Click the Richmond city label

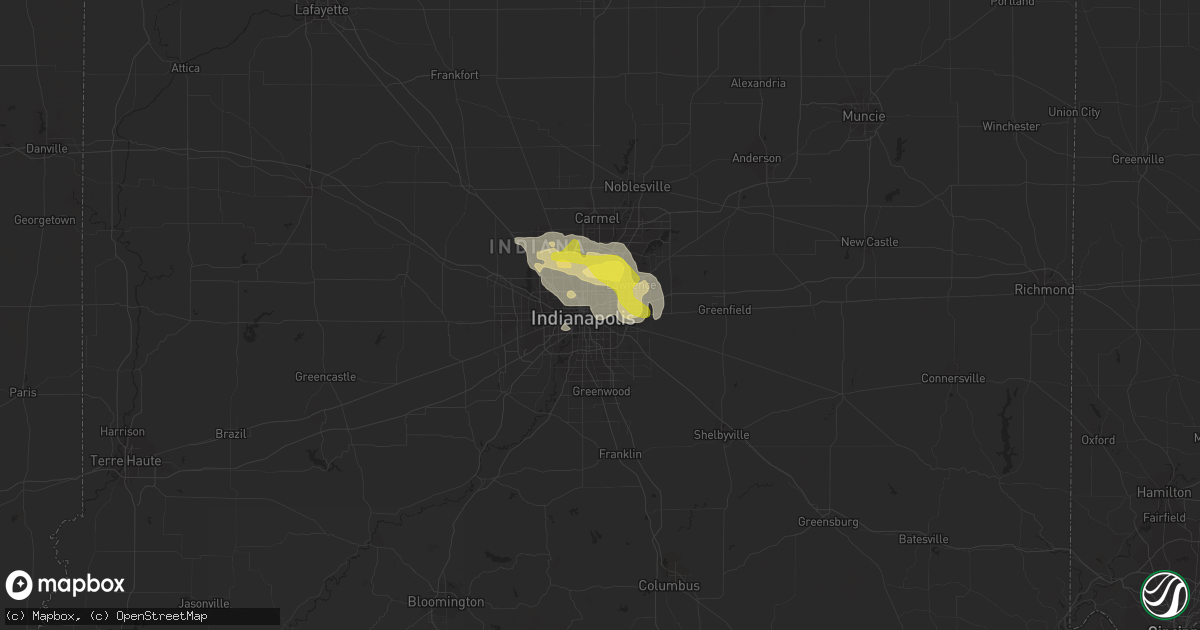click(1044, 290)
